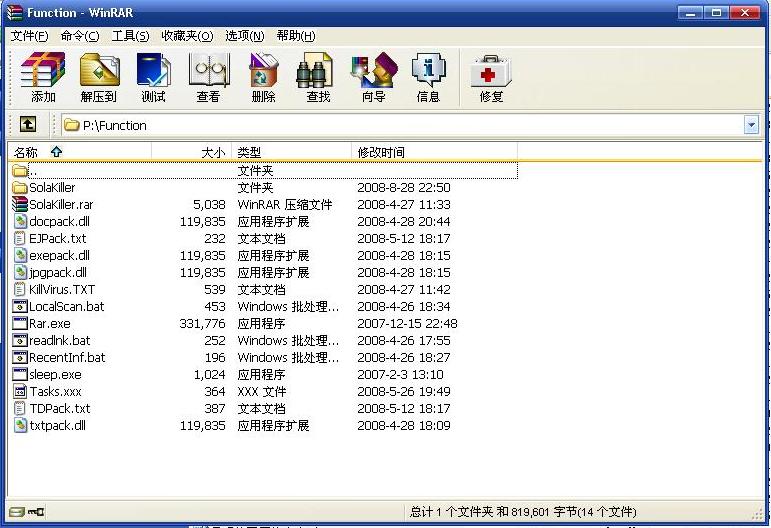This screenshot has width=771, height=528.
Task: Click the key icon in status bar
Action: 35,512
